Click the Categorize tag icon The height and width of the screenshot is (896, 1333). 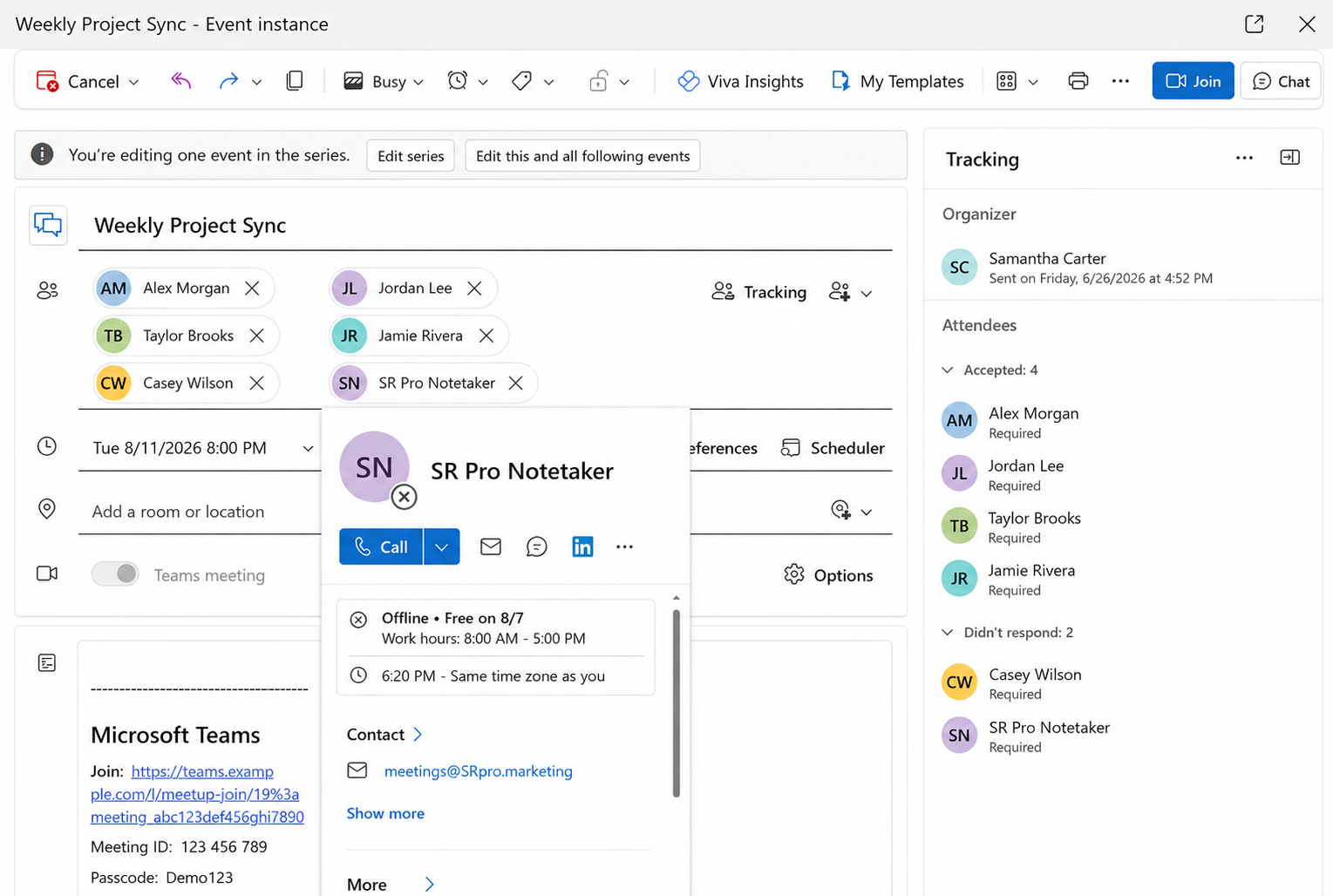pyautogui.click(x=521, y=81)
